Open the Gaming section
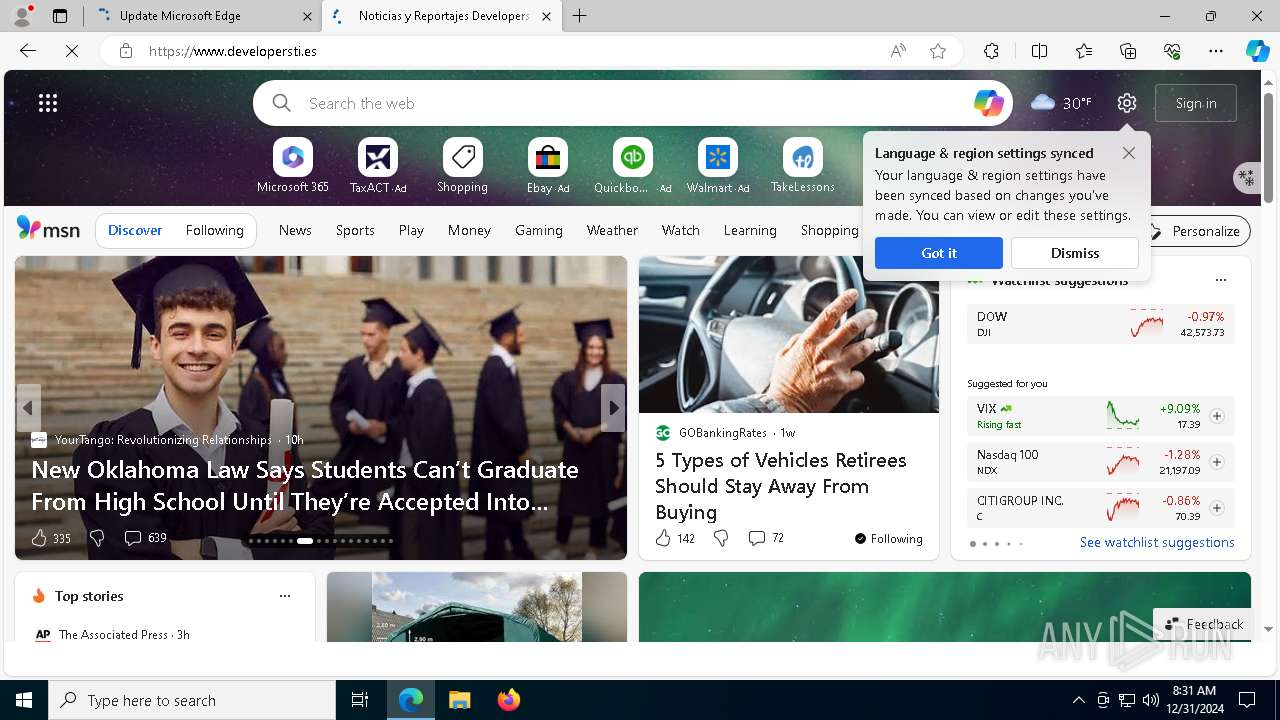This screenshot has height=720, width=1280. [539, 230]
